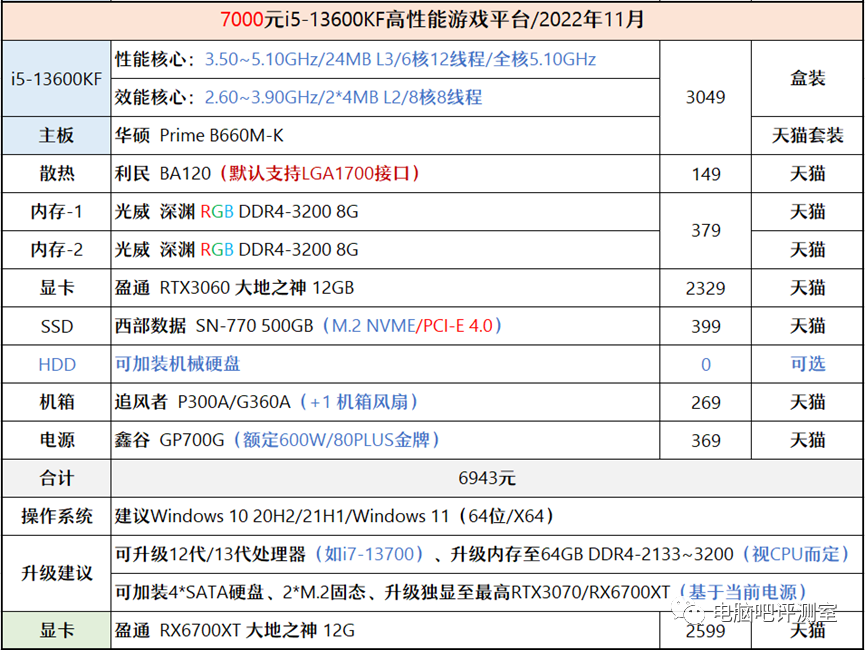Click the blue 0 price cell
The height and width of the screenshot is (650, 865).
pyautogui.click(x=706, y=364)
